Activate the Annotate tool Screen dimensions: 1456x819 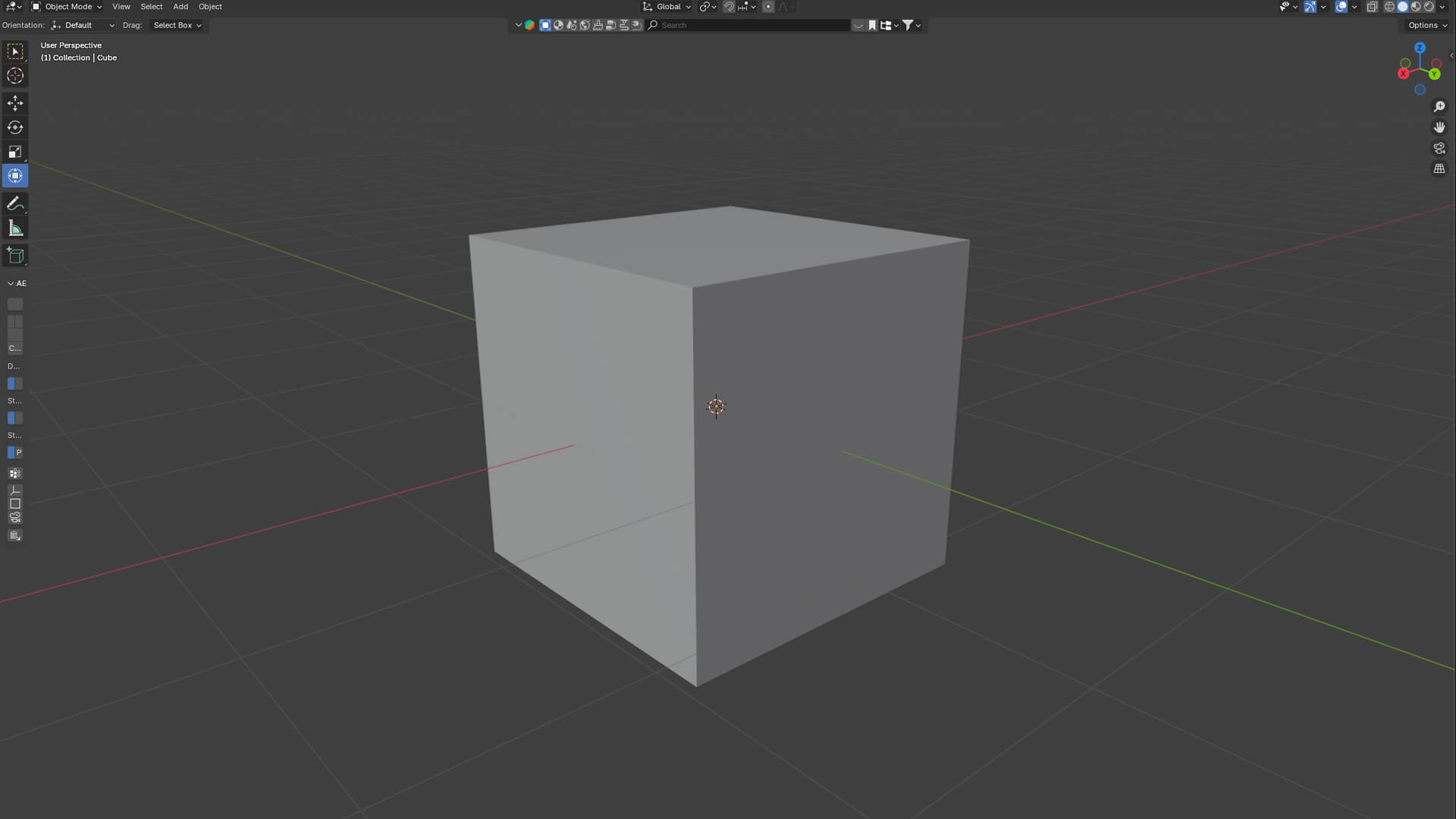coord(15,204)
